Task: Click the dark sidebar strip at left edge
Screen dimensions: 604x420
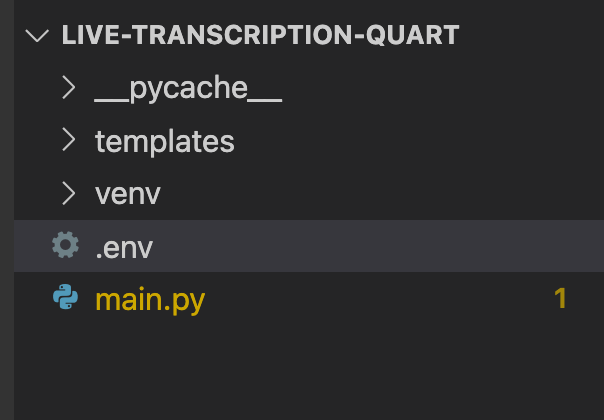Action: 7,210
